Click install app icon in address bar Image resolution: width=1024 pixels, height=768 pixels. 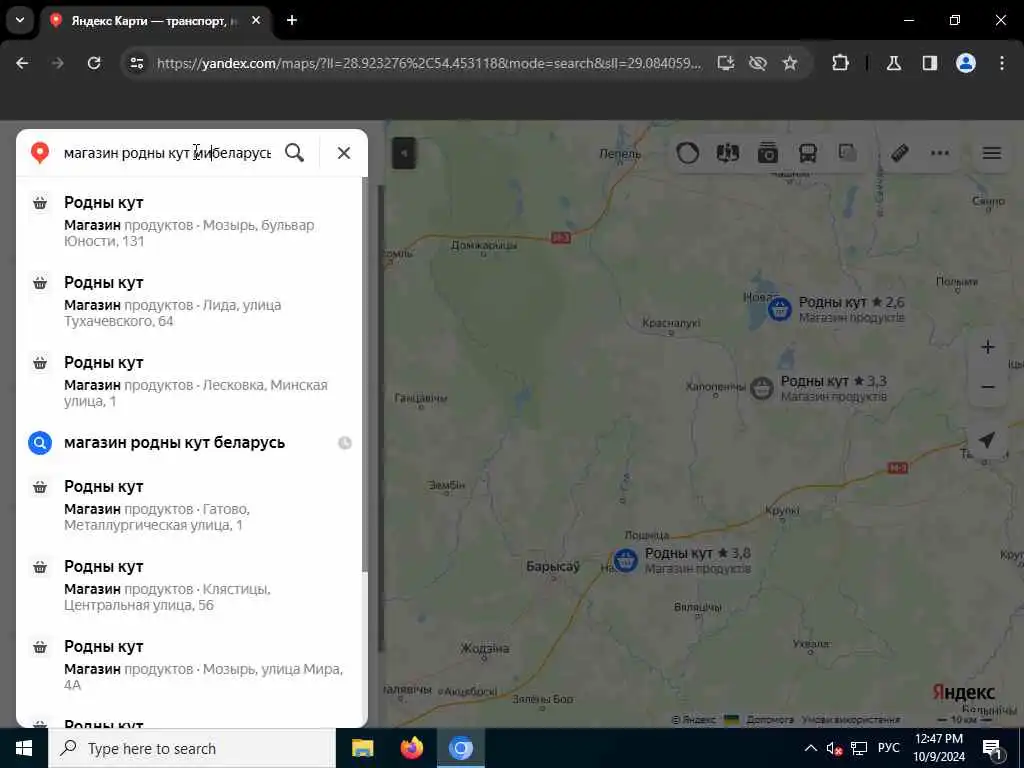pos(726,63)
